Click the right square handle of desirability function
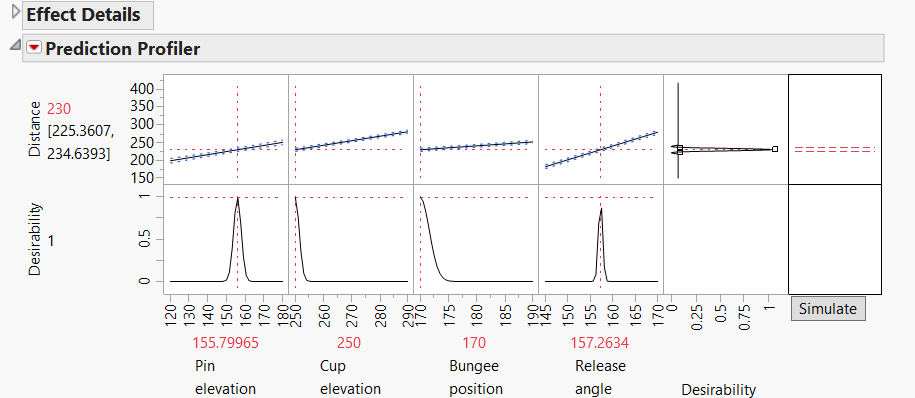The height and width of the screenshot is (398, 915). [775, 149]
